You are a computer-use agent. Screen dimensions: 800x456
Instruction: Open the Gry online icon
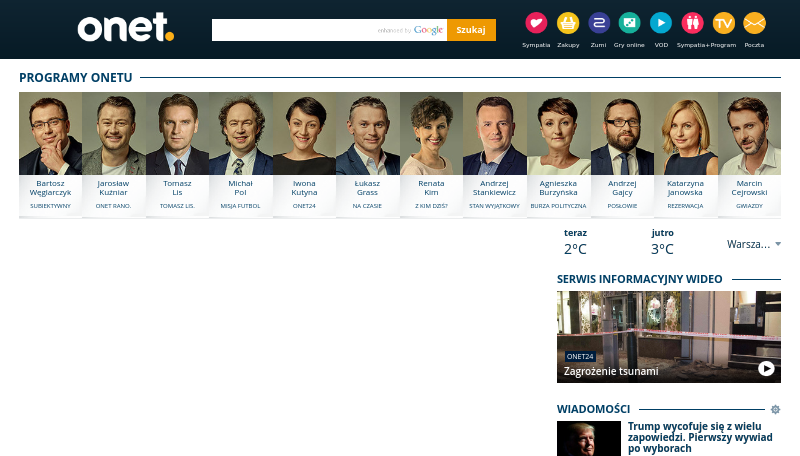[x=629, y=23]
